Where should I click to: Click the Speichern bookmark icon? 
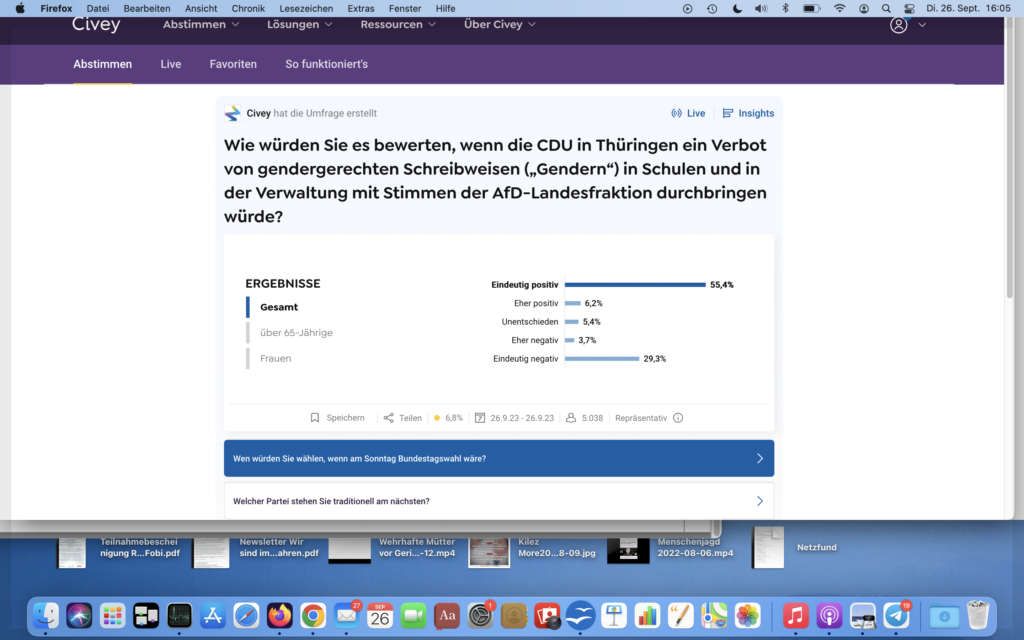pos(315,418)
